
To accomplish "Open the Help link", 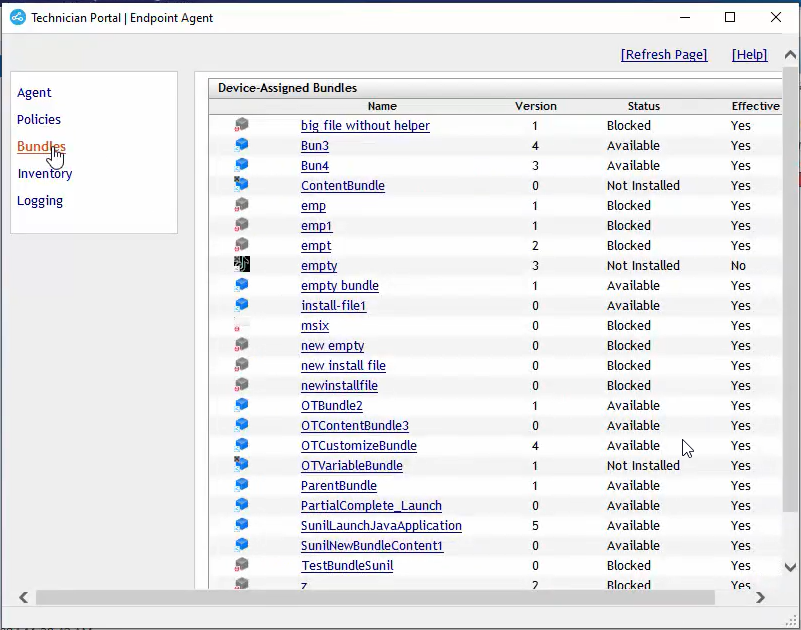I will pyautogui.click(x=748, y=55).
